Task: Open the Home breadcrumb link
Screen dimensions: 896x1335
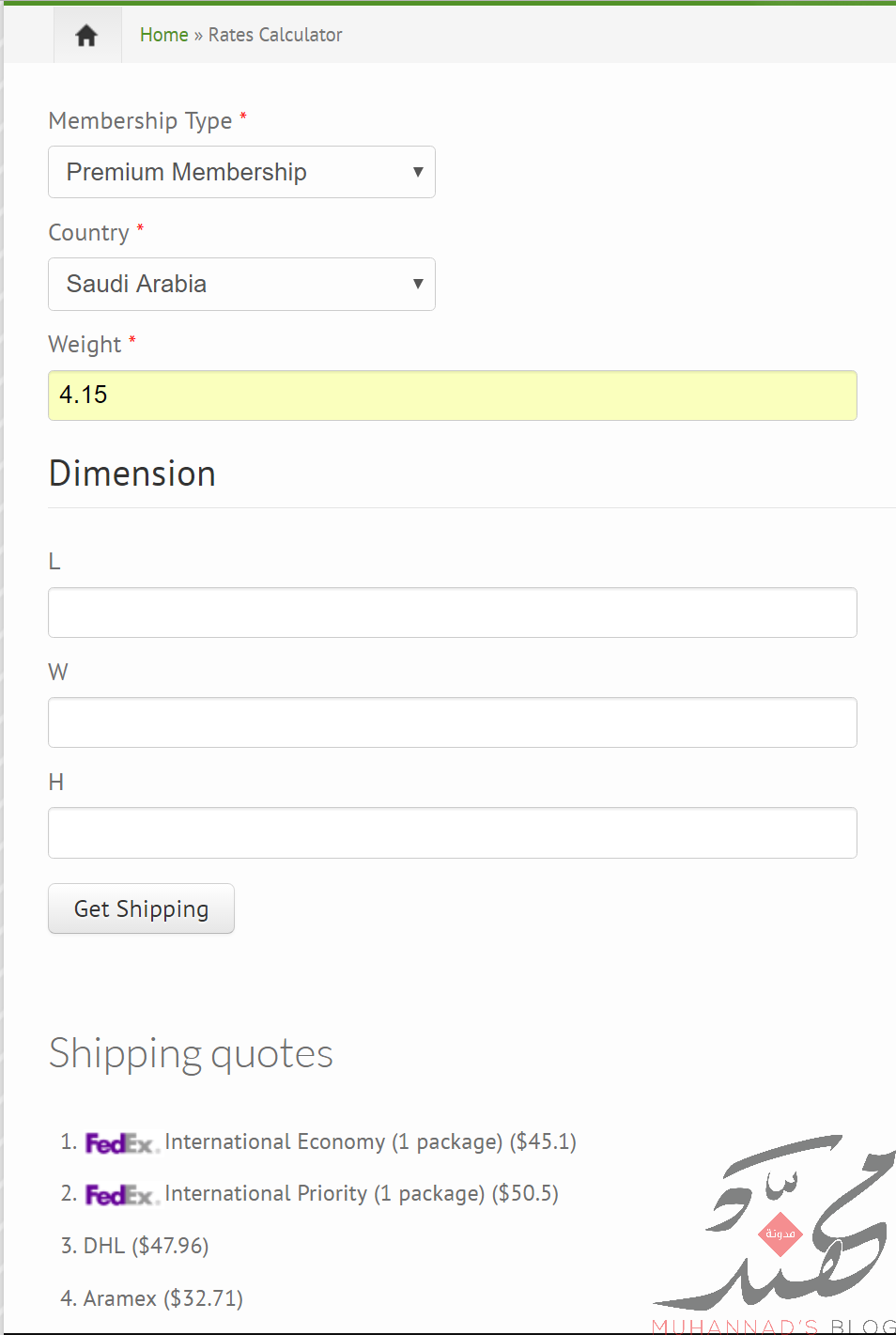Action: click(164, 35)
